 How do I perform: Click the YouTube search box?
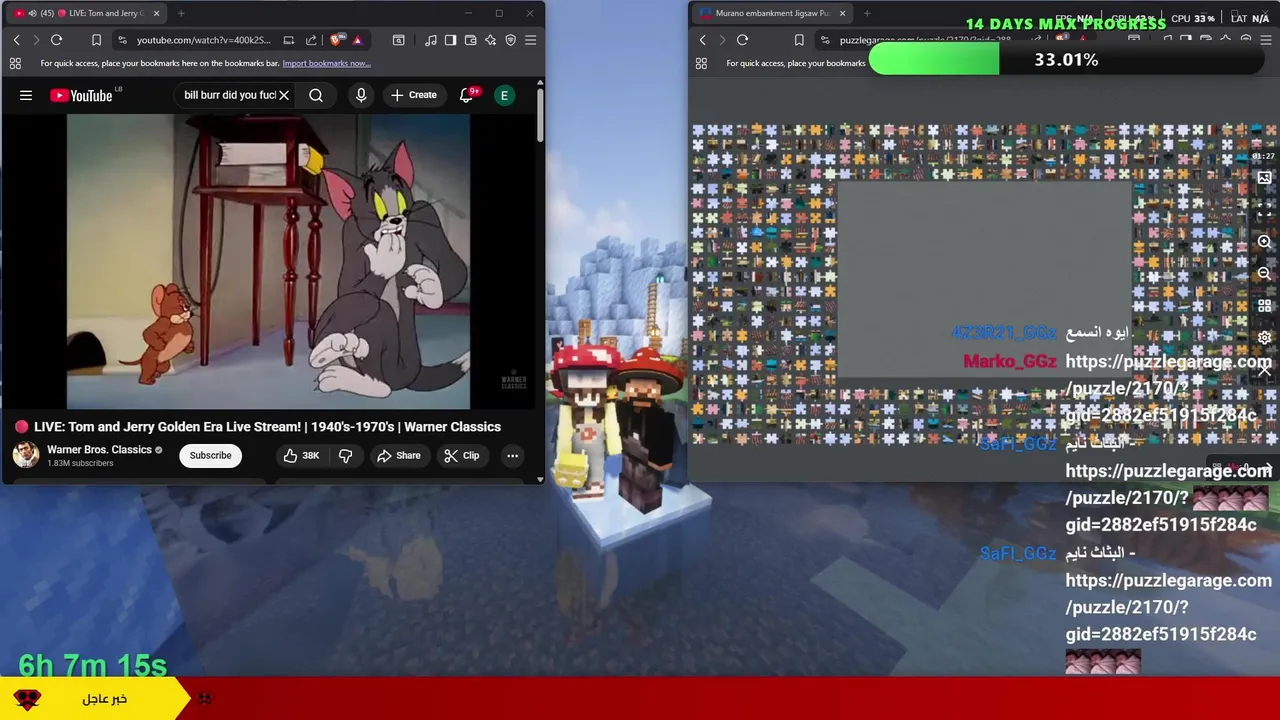pos(229,95)
